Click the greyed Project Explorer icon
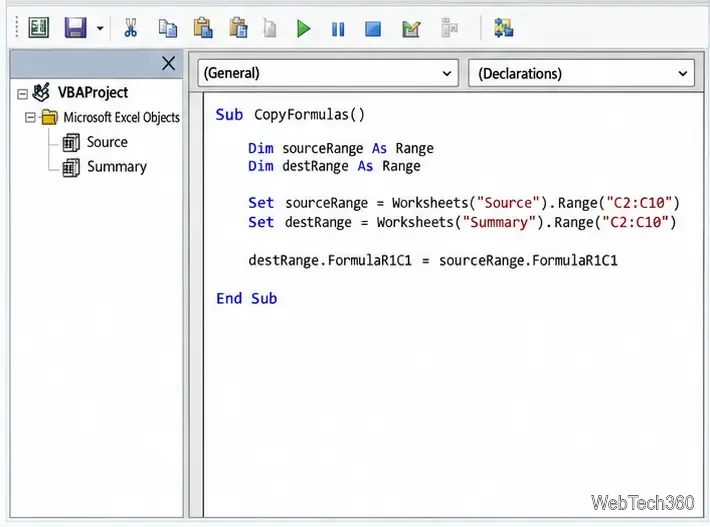This screenshot has width=710, height=527. coord(449,28)
